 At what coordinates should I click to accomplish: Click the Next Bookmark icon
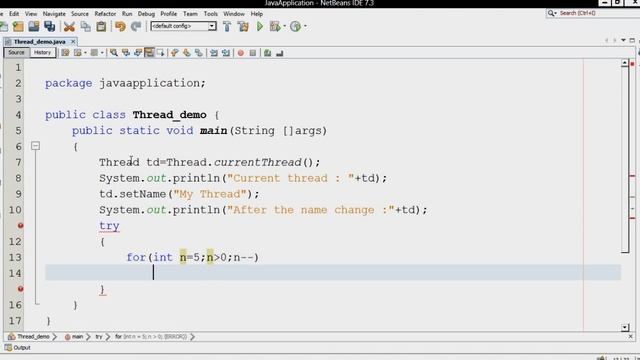pos(187,53)
